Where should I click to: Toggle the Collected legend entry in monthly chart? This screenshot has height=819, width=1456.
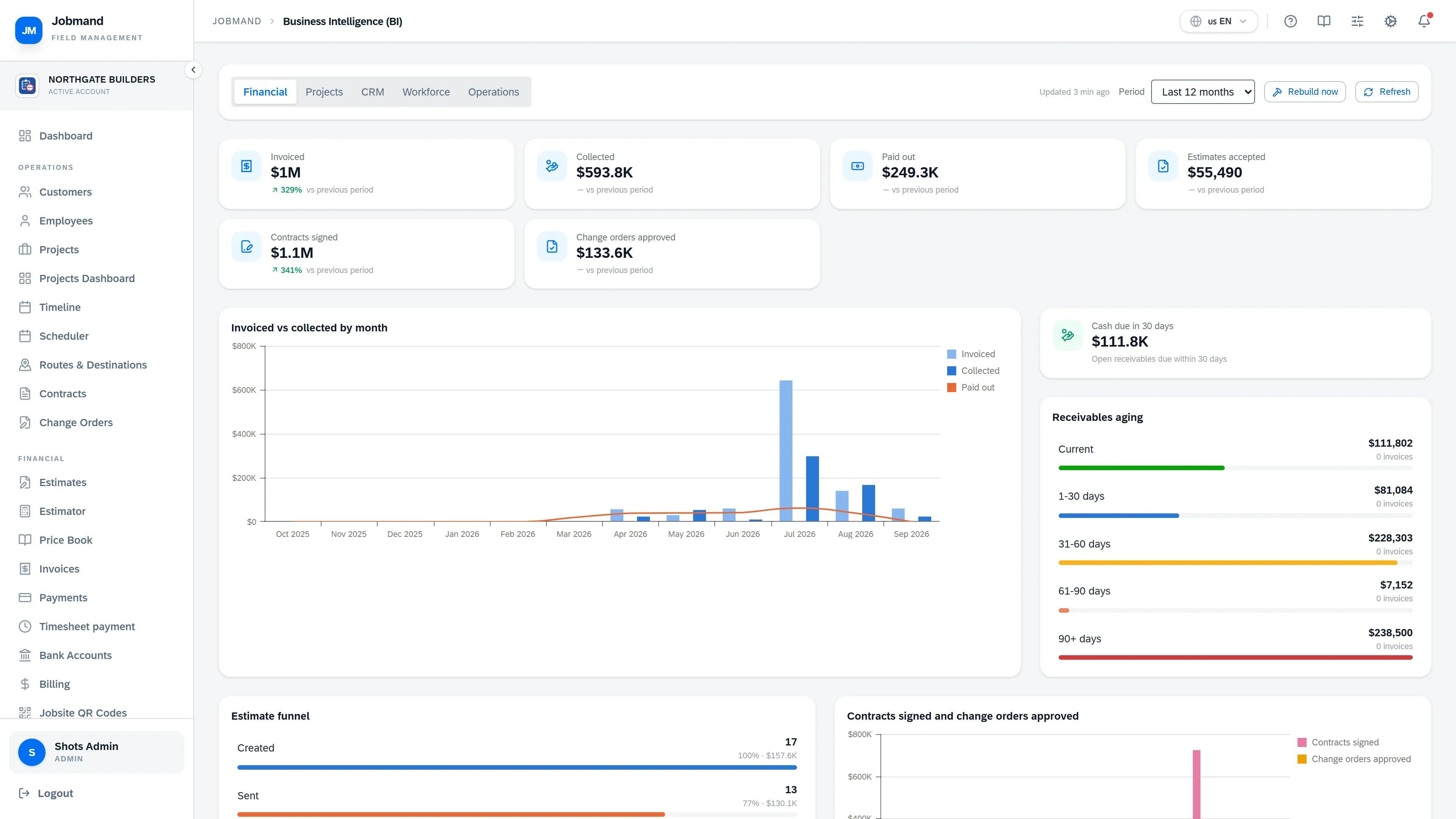[973, 371]
